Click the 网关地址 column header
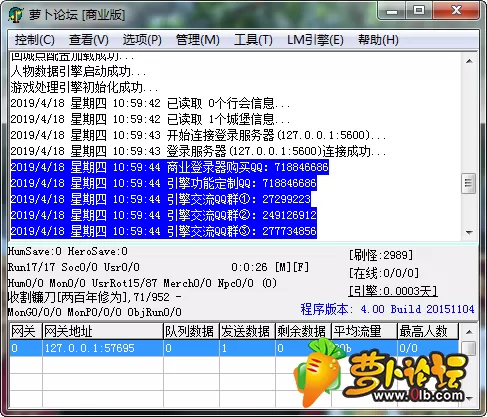 (103, 331)
